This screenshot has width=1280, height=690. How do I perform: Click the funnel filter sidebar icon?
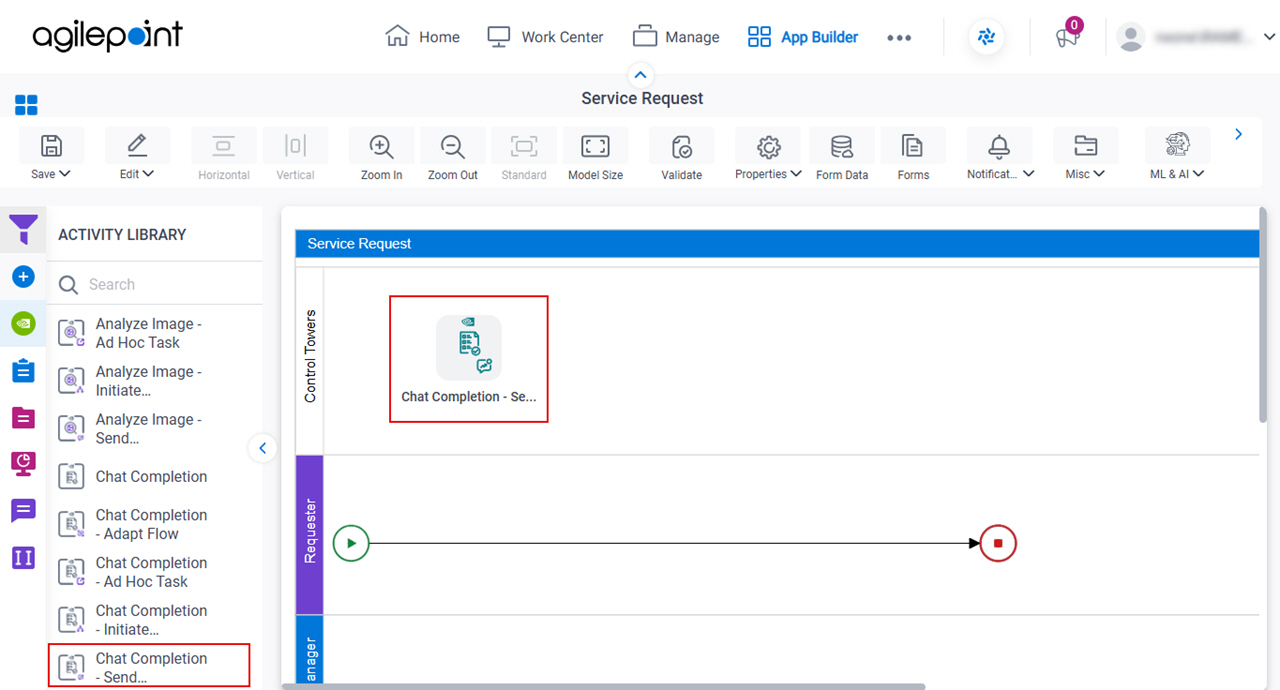[24, 230]
